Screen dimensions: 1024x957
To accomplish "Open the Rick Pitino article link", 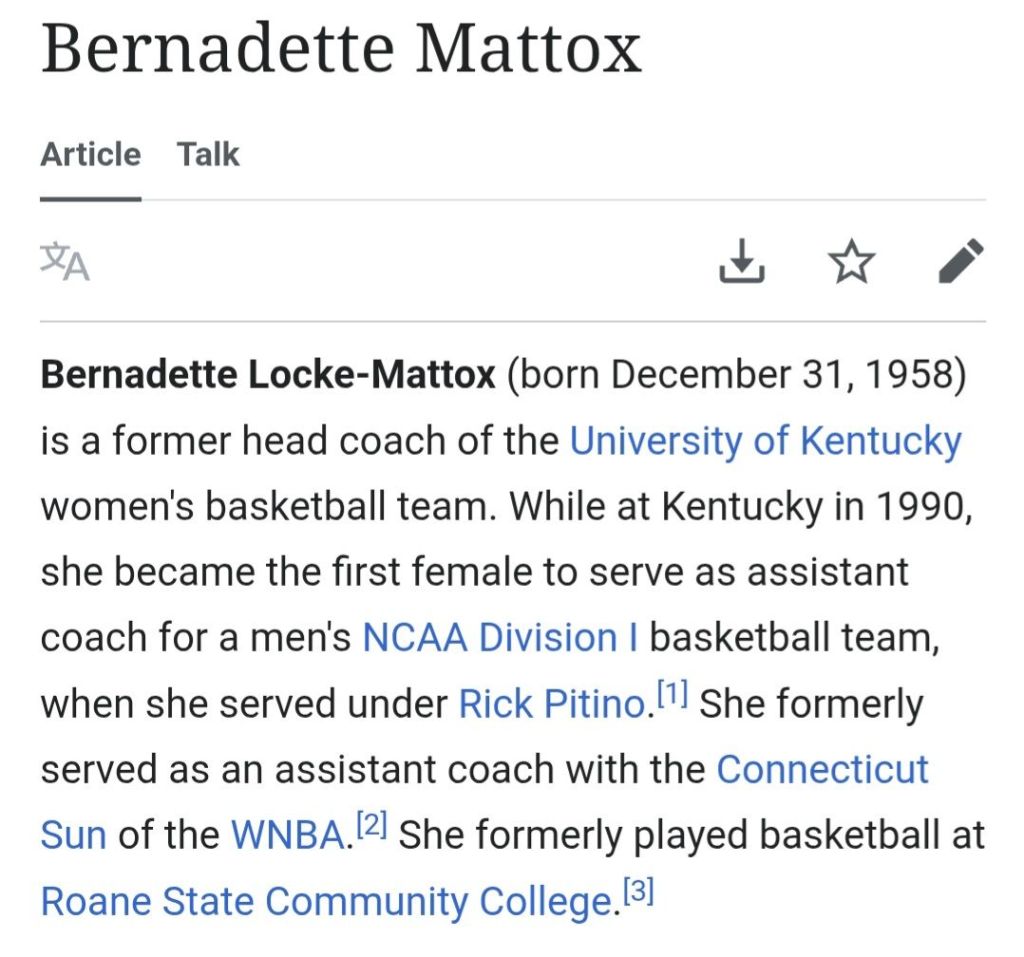I will (551, 704).
